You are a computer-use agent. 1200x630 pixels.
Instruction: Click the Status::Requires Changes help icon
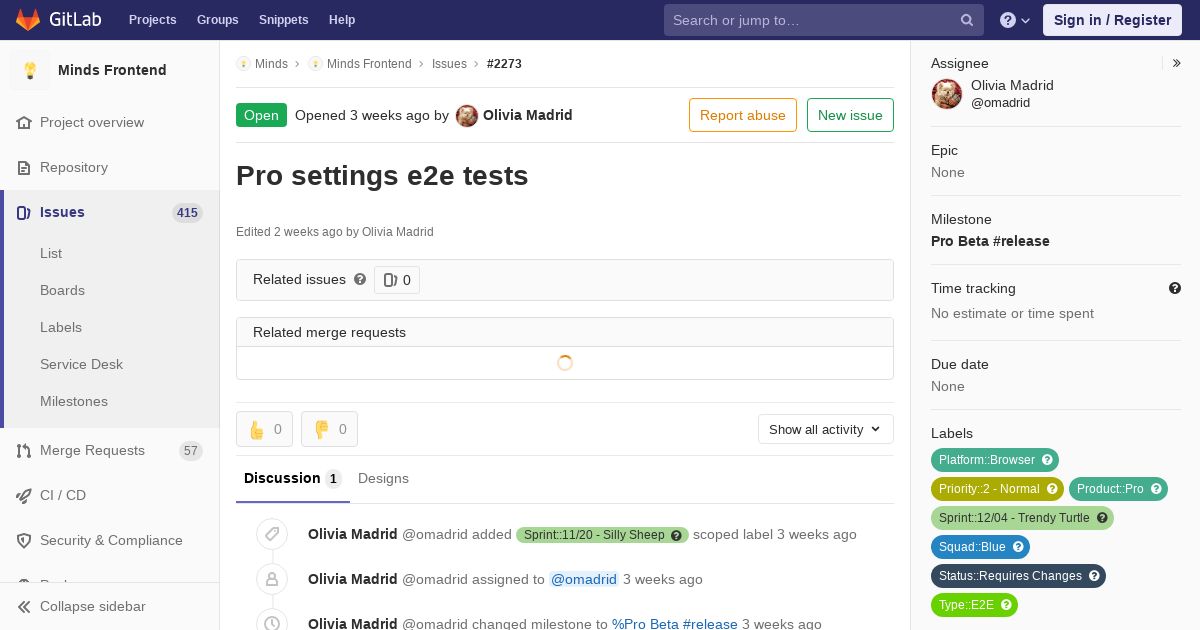1094,576
